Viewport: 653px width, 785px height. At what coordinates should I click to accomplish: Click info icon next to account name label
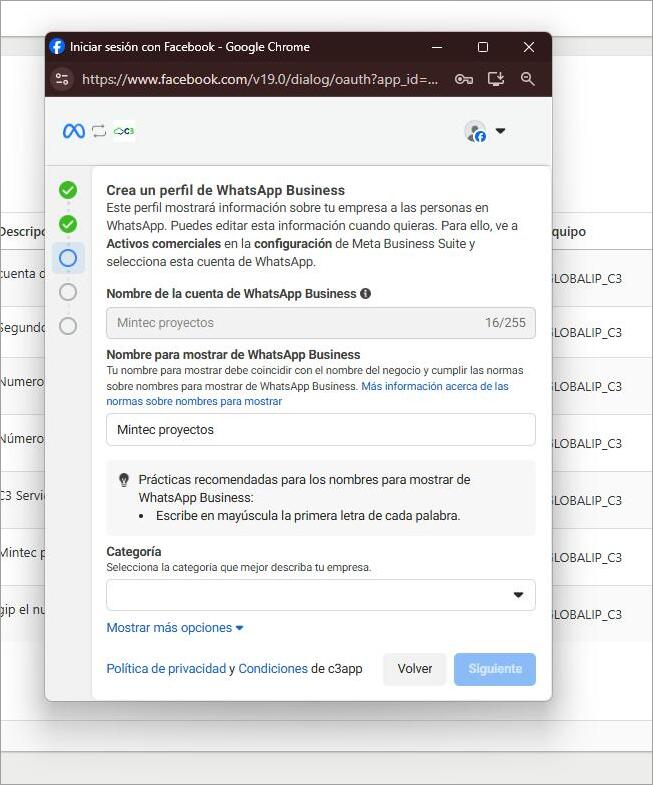pos(366,294)
